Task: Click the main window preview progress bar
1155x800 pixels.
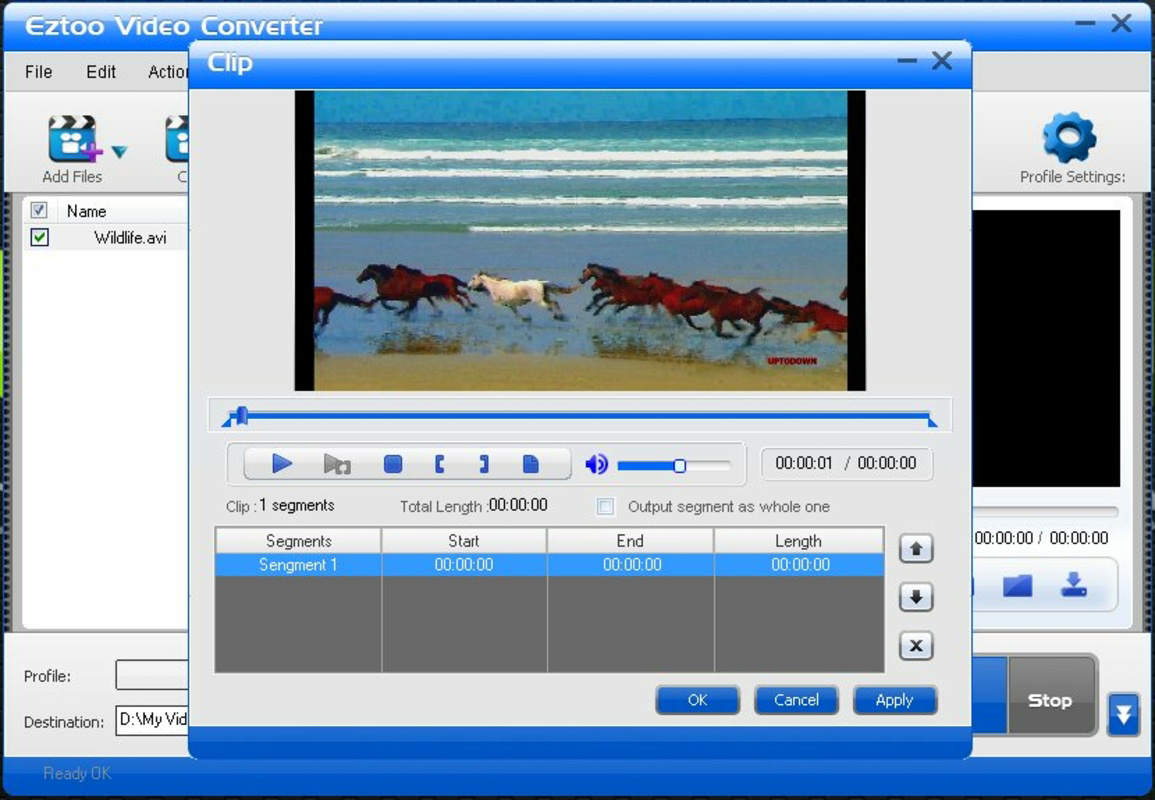Action: point(1046,510)
